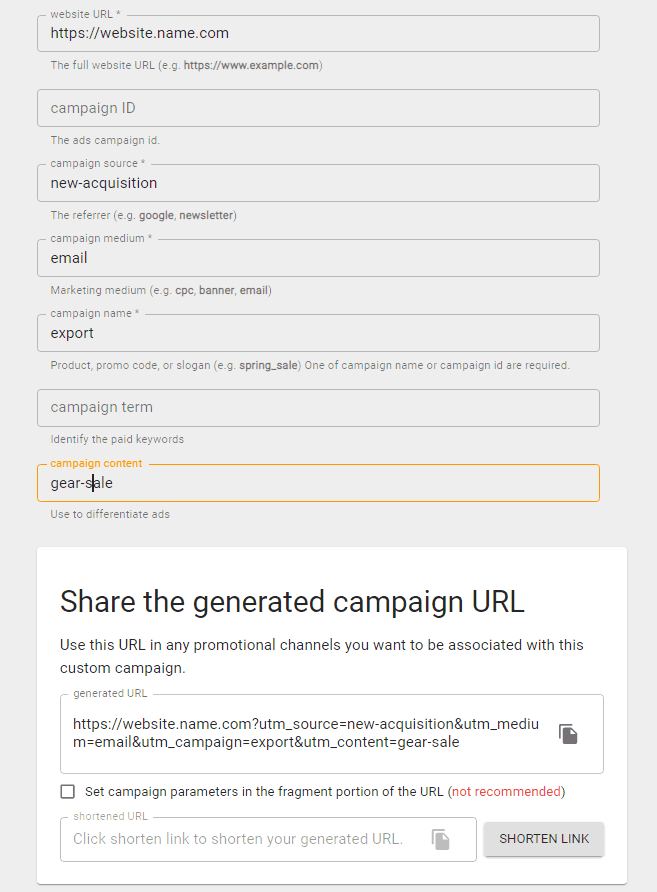
Task: Copy the generated campaign URL
Action: point(568,734)
